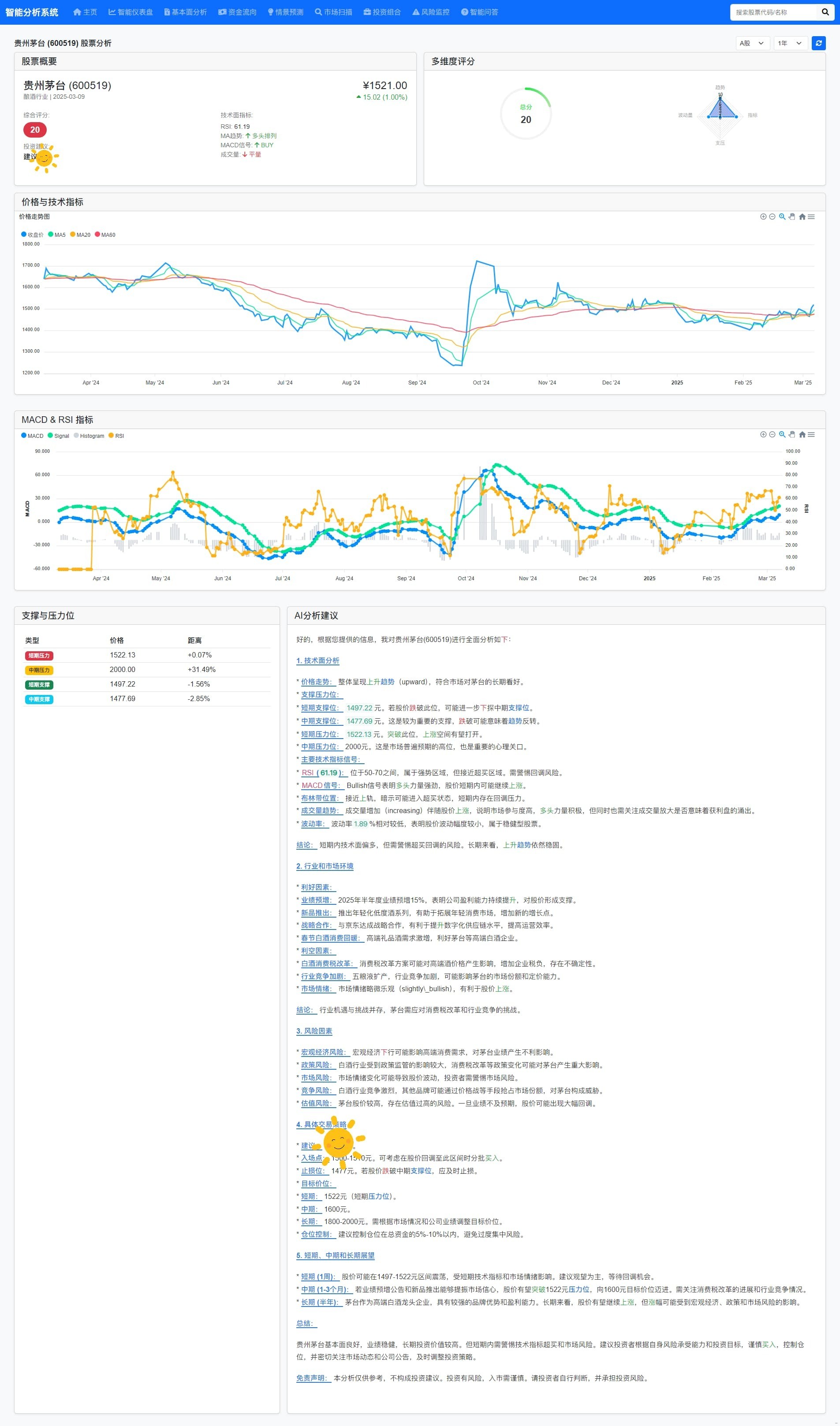Screen dimensions: 840x1426
Task: Click the search magnifier icon in navbar
Action: [825, 12]
